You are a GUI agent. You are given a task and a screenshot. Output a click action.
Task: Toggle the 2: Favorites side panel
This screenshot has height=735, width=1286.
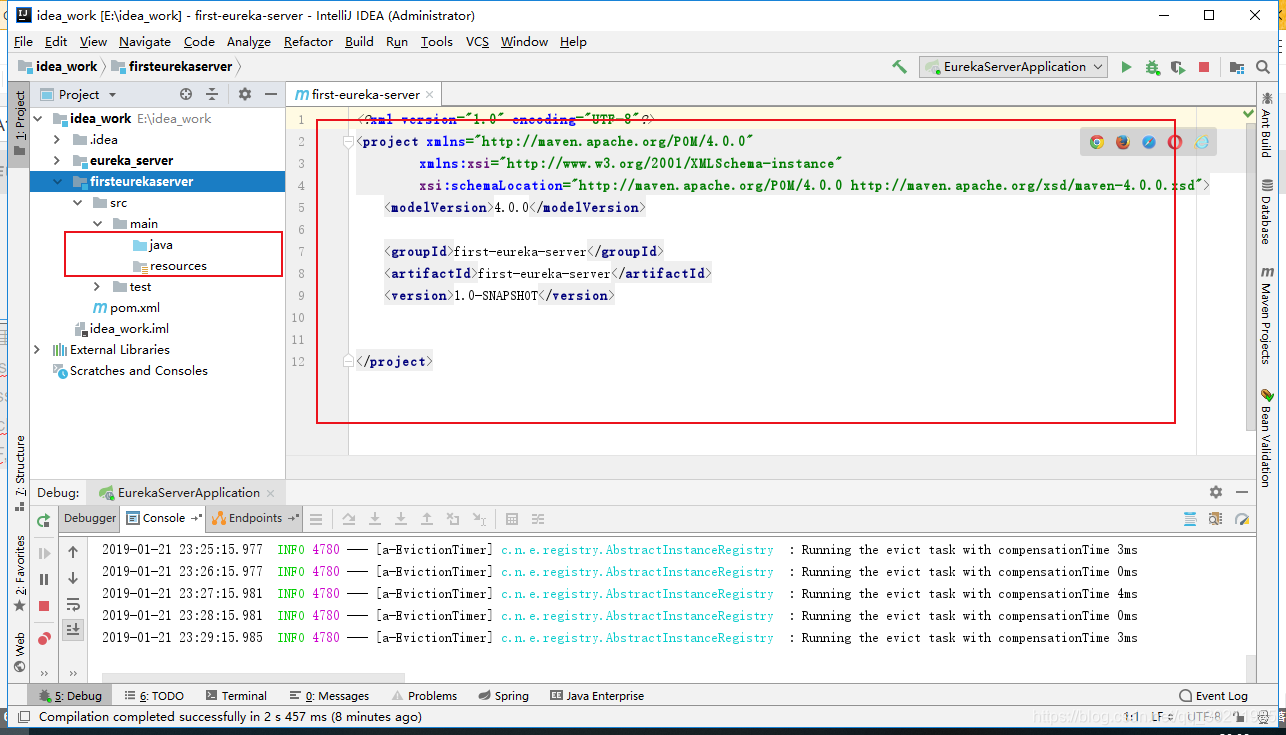19,573
